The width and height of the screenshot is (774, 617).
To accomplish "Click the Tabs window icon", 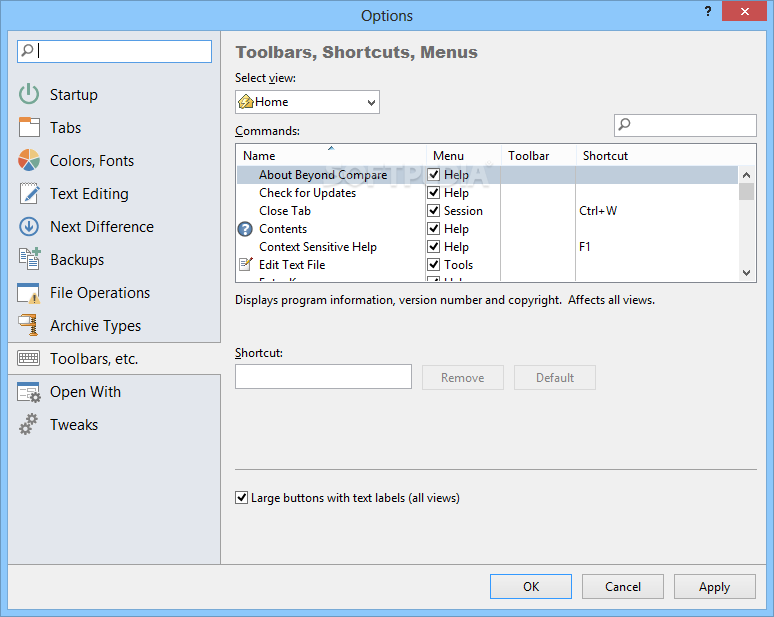I will pyautogui.click(x=29, y=127).
